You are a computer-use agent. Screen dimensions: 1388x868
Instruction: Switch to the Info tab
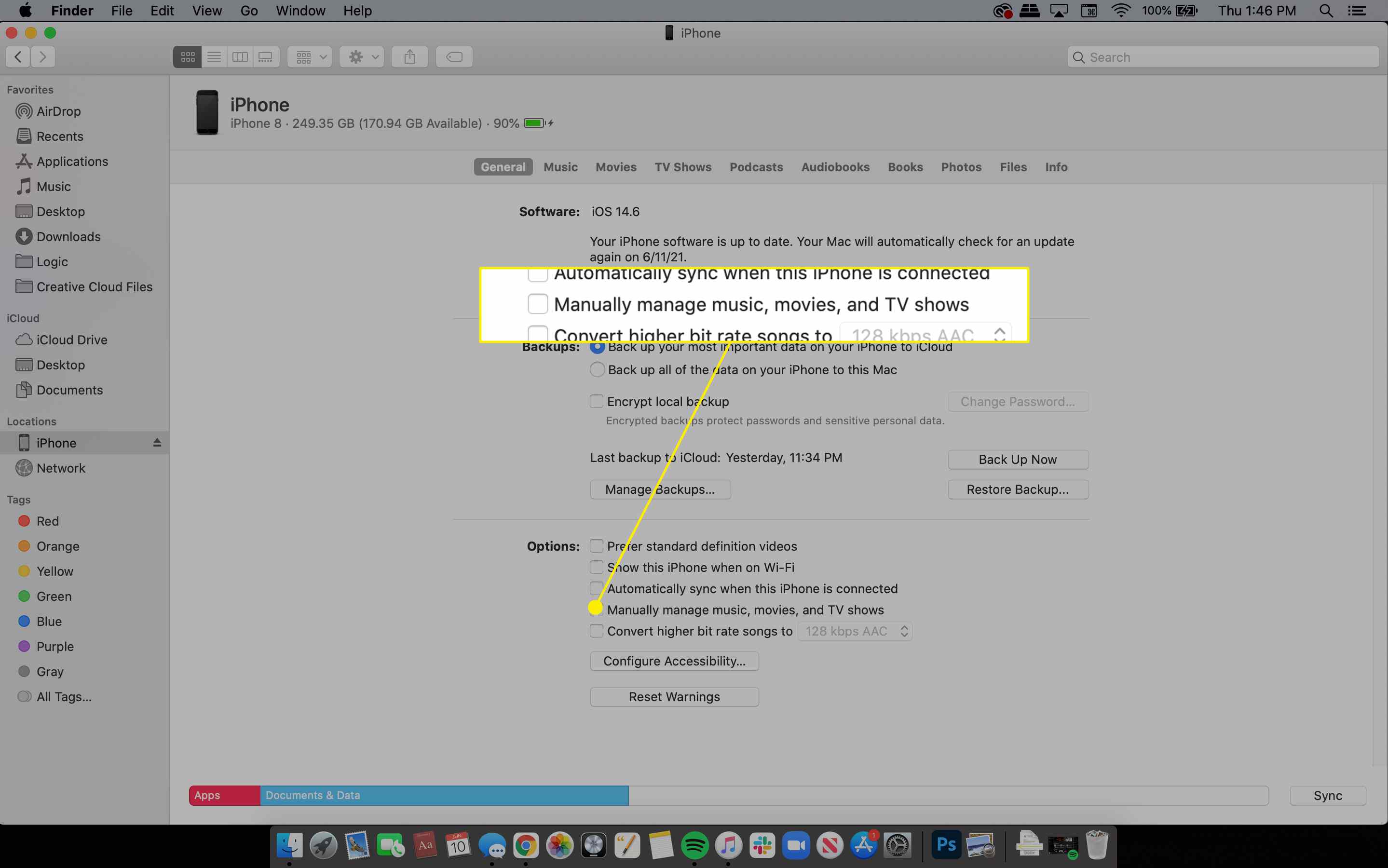coord(1056,167)
